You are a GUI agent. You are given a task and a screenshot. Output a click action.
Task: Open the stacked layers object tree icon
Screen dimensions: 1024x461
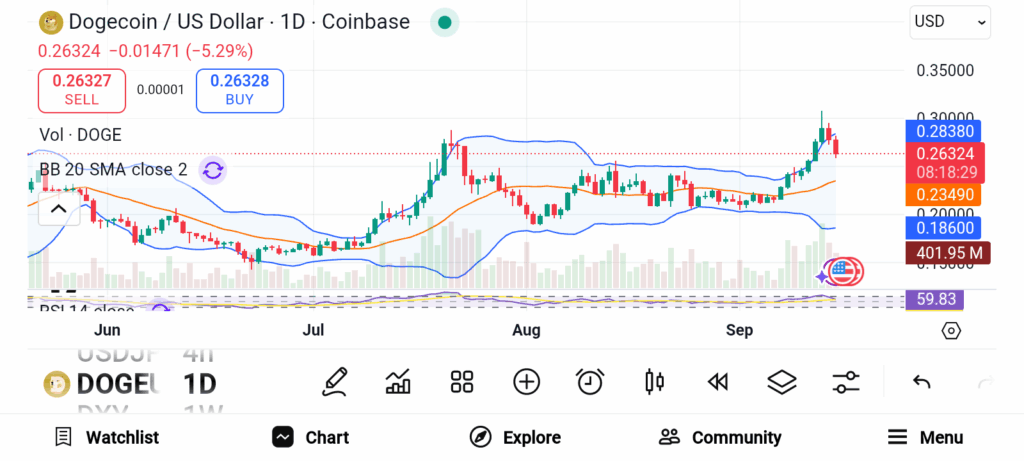(x=781, y=381)
